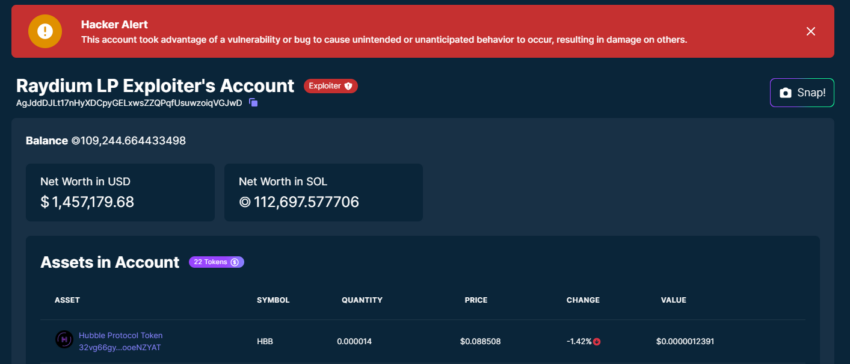Image resolution: width=850 pixels, height=364 pixels.
Task: Click the shield icon in Exploiter badge
Action: click(x=348, y=86)
